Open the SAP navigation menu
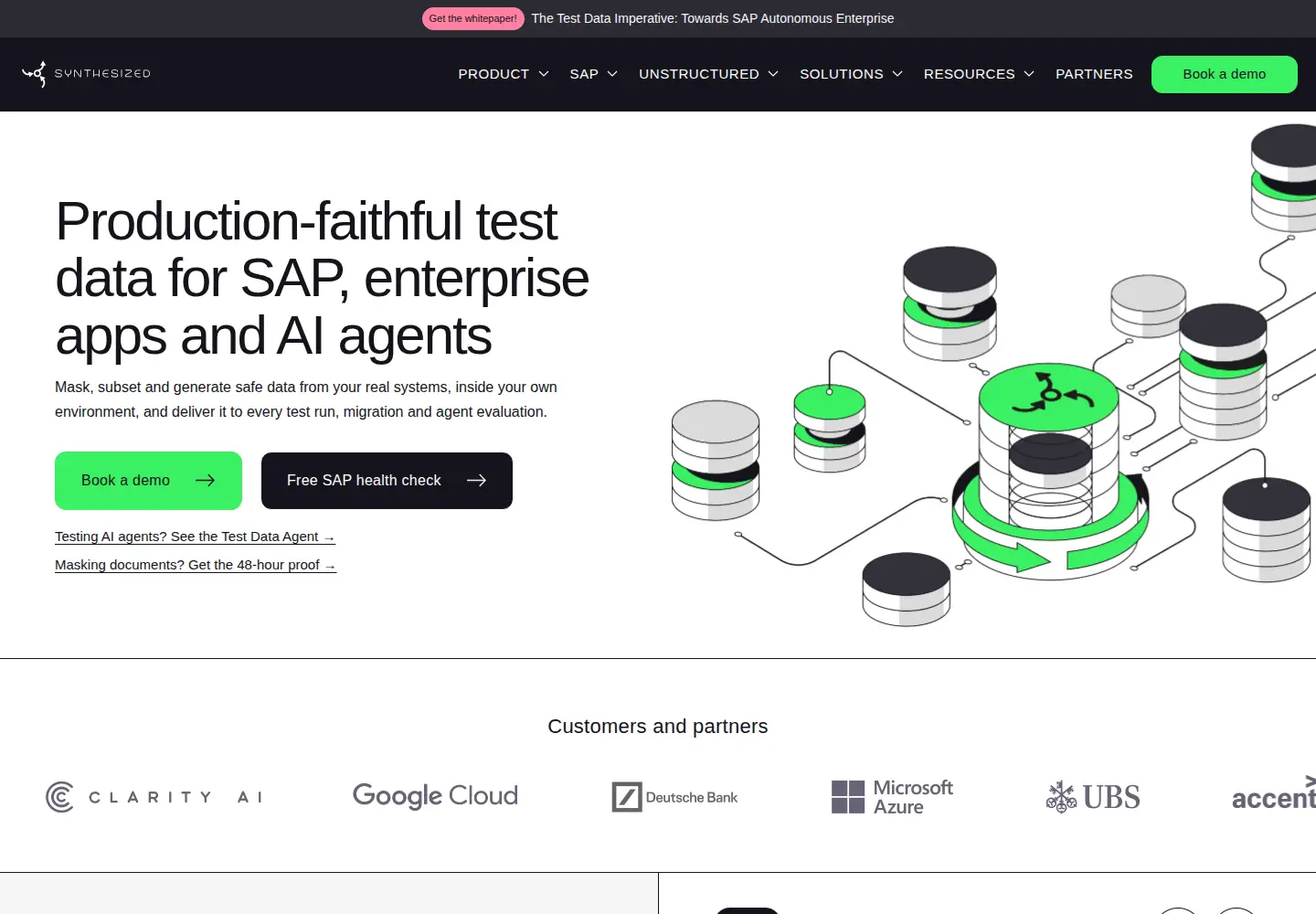 tap(584, 74)
